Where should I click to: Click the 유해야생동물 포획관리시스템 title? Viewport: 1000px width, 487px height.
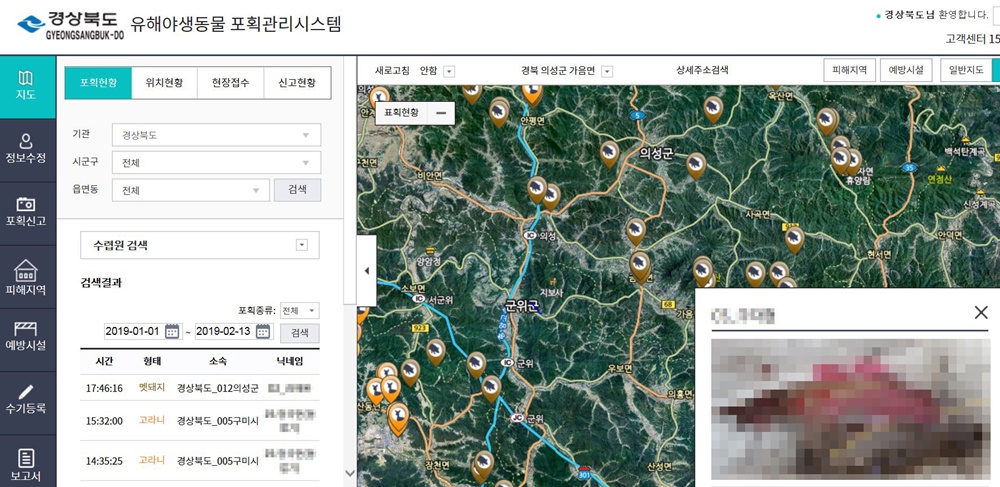(236, 24)
